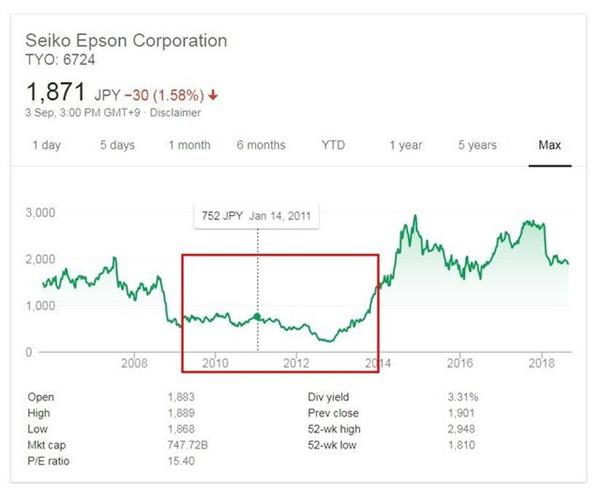Click the Max range tab
The height and width of the screenshot is (496, 600).
point(549,145)
